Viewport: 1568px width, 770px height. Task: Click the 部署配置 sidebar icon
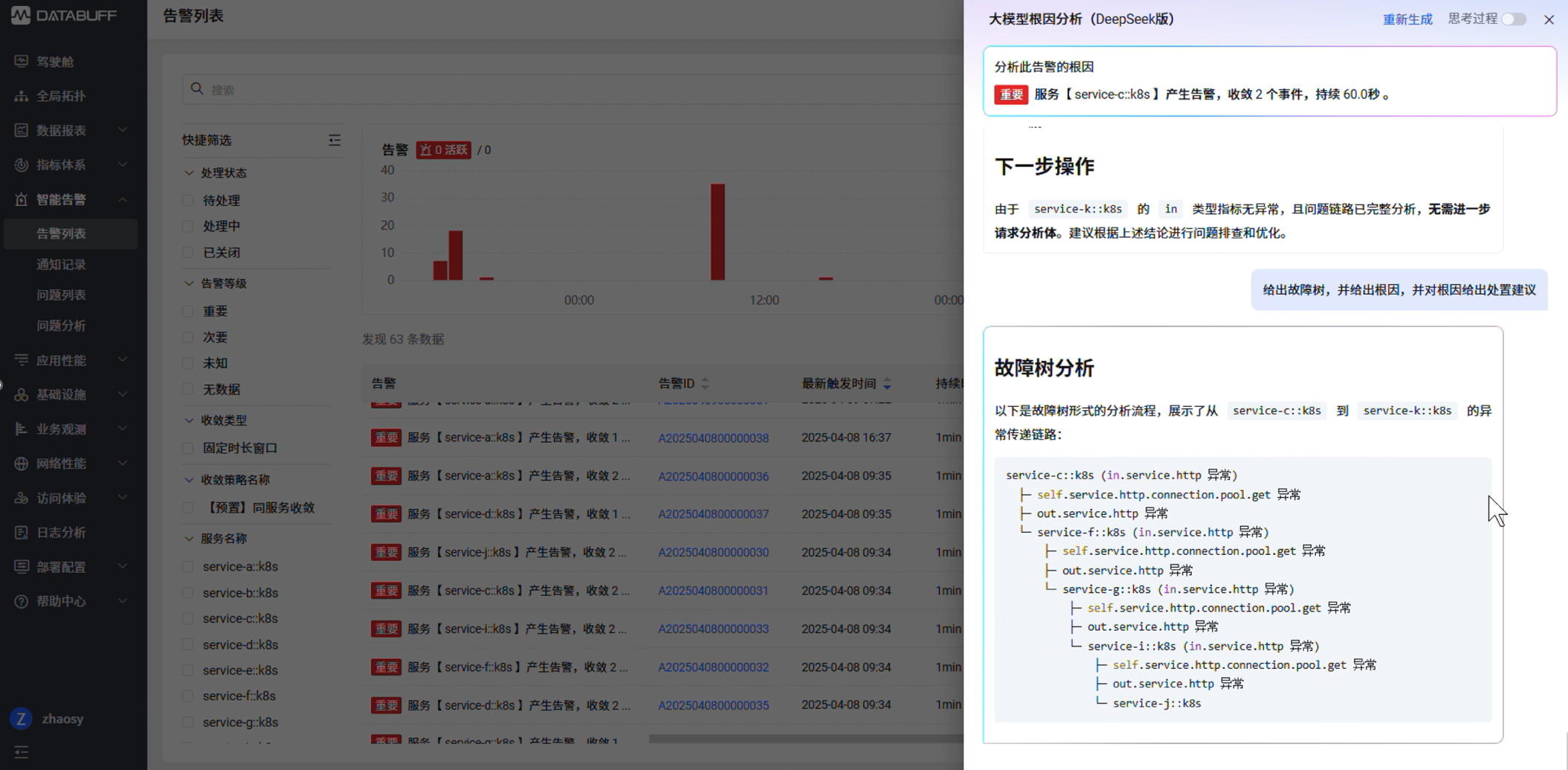click(x=22, y=566)
